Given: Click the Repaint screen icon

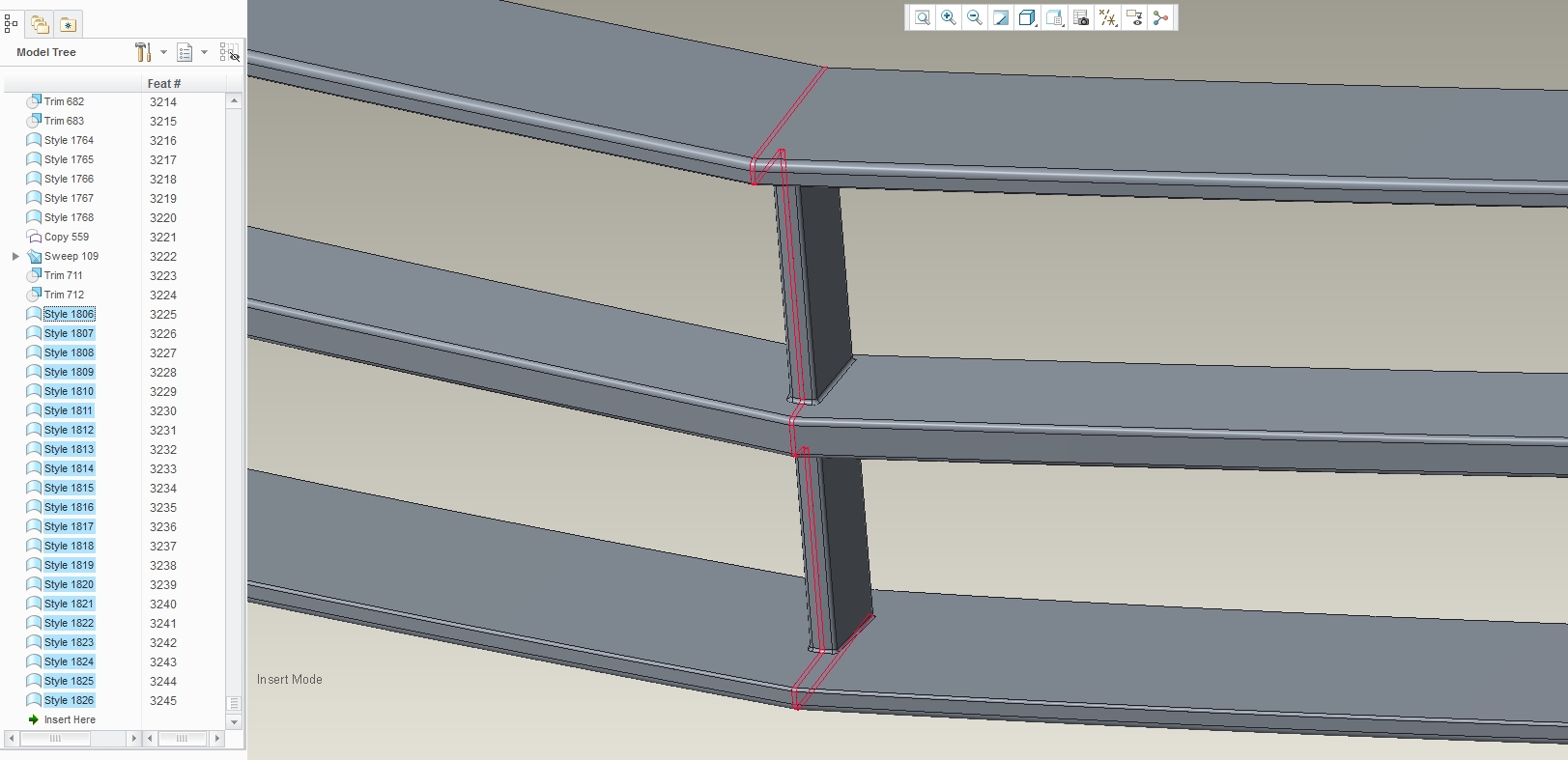Looking at the screenshot, I should pos(1001,17).
